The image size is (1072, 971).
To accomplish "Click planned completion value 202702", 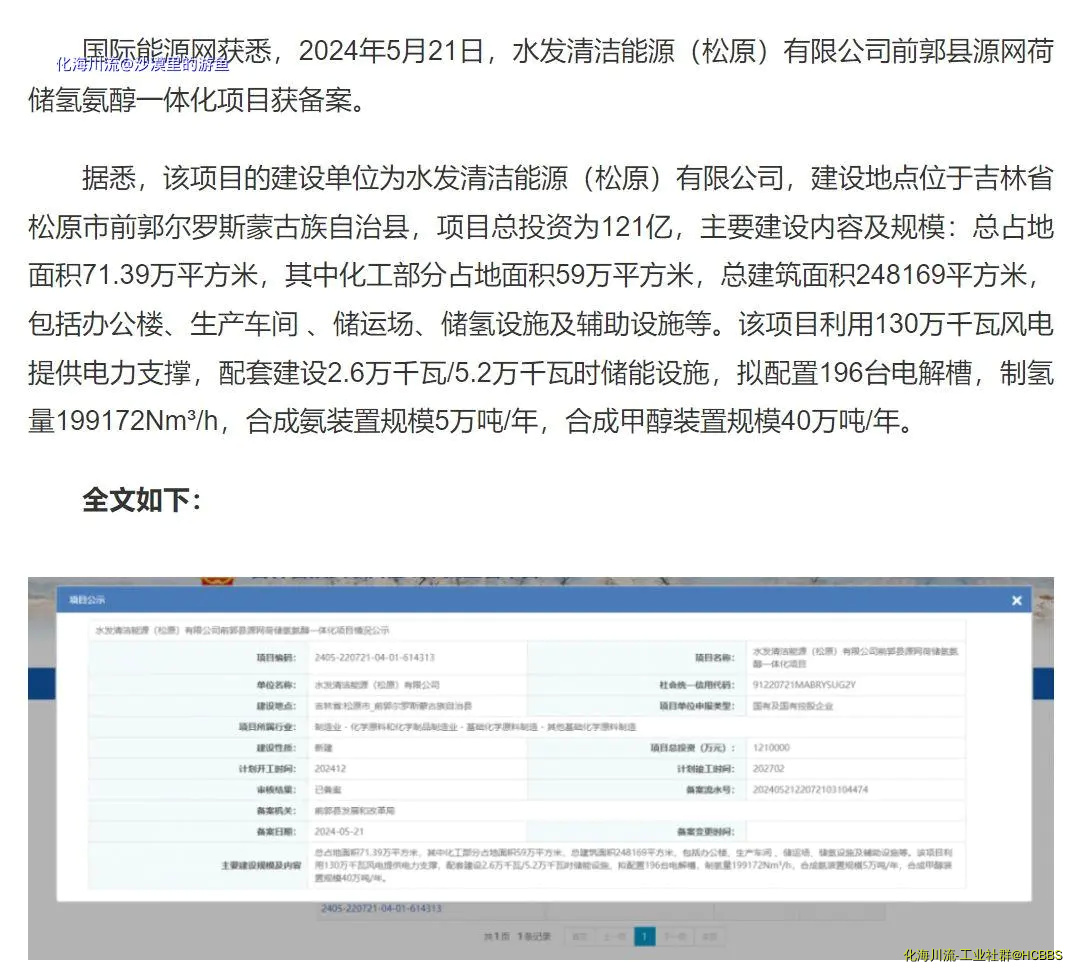I will (x=768, y=769).
